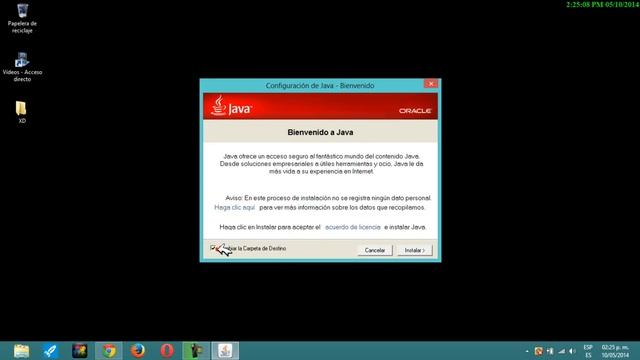
Task: Click the Cancelar button
Action: pos(375,250)
